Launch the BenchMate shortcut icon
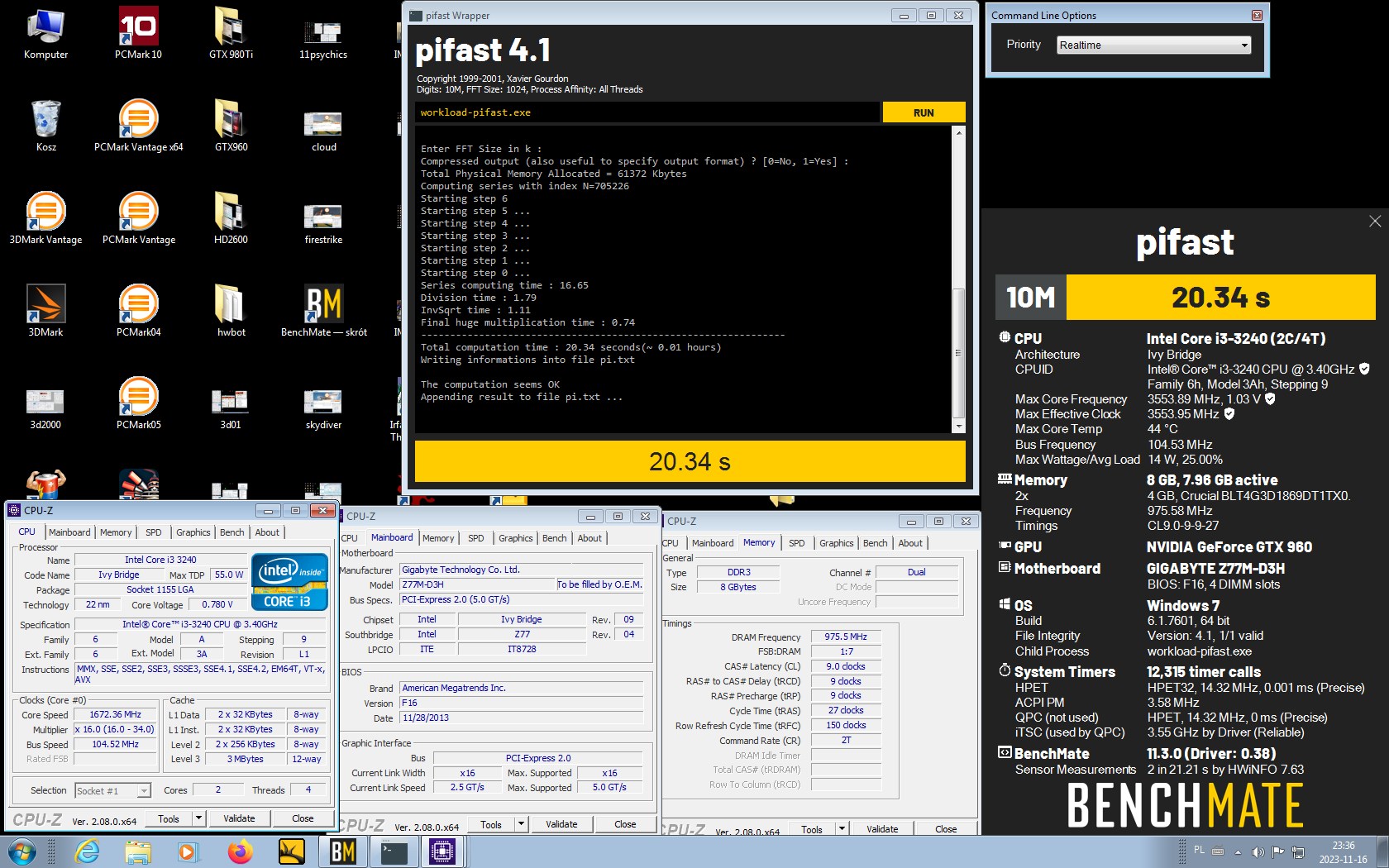 (323, 311)
